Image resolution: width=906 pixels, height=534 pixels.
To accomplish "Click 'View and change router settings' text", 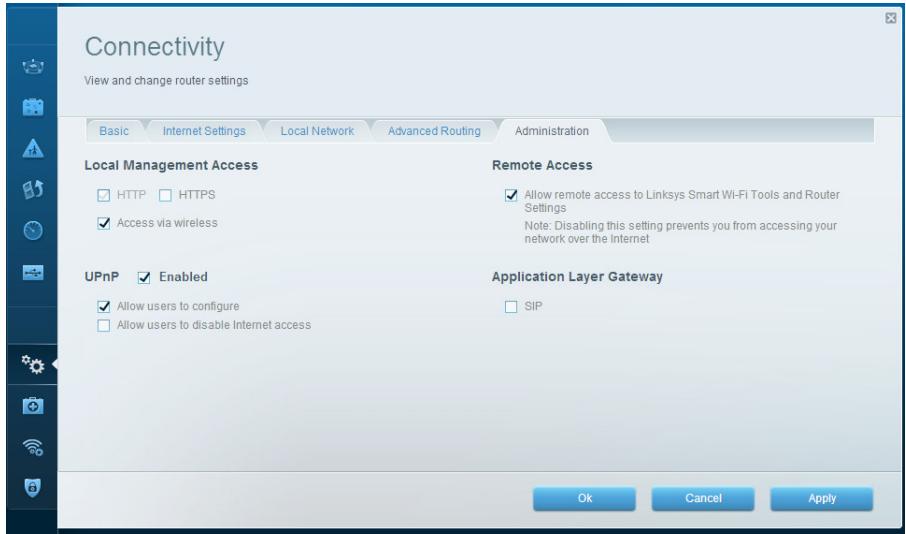I will tap(166, 80).
